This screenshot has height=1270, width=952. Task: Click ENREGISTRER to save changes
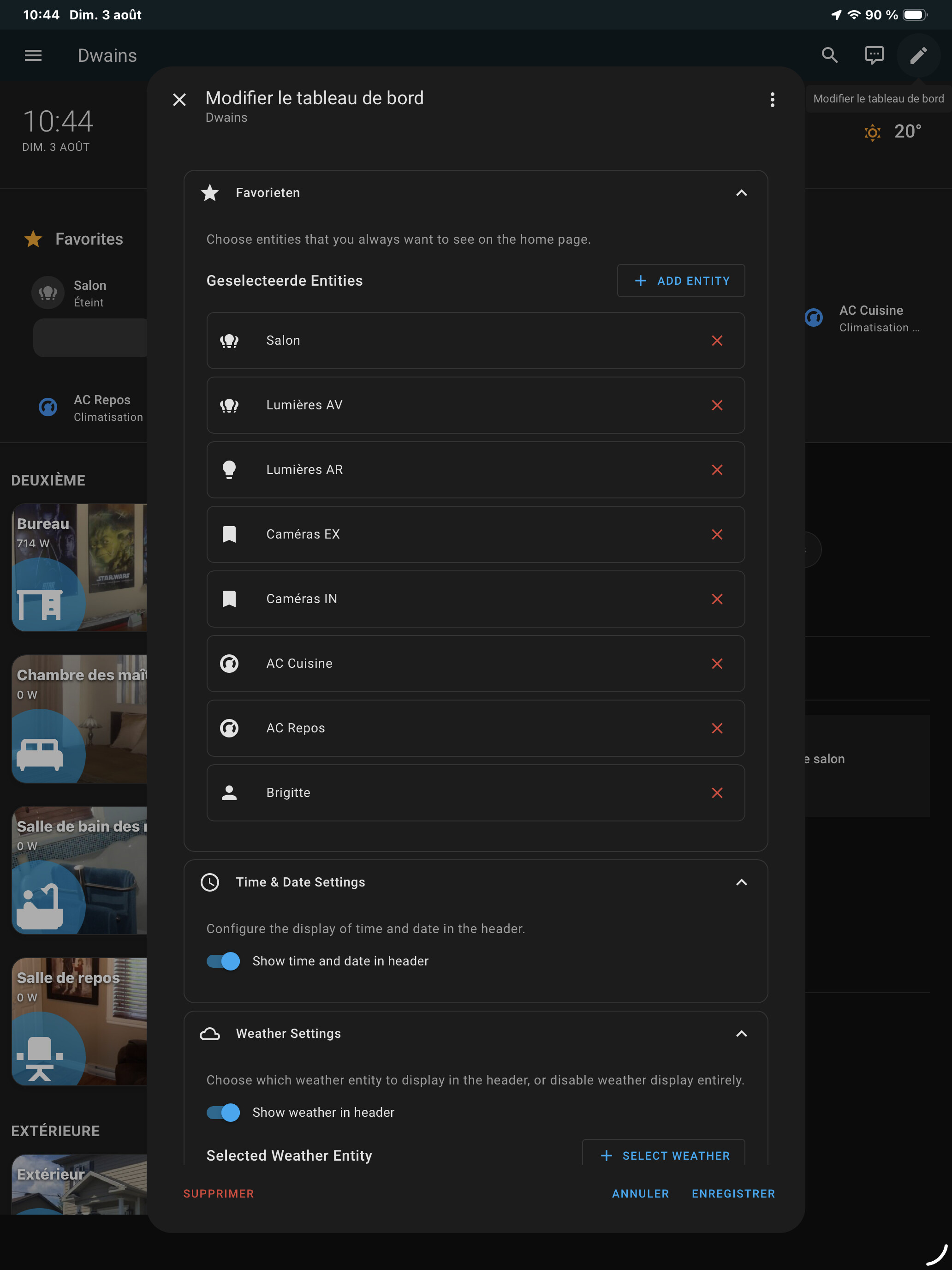pyautogui.click(x=733, y=1194)
